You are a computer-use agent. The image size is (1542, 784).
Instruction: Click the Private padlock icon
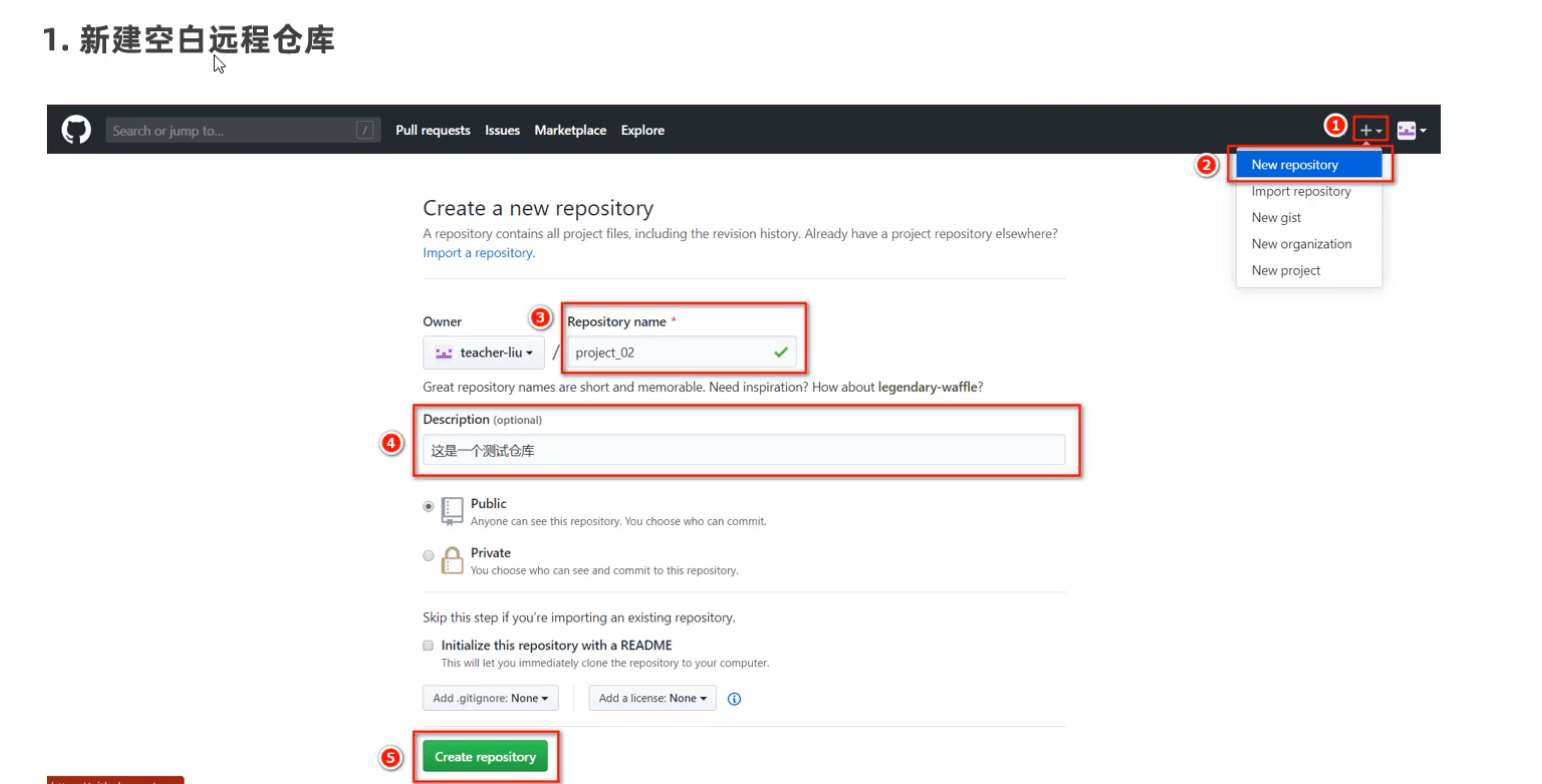(x=453, y=560)
